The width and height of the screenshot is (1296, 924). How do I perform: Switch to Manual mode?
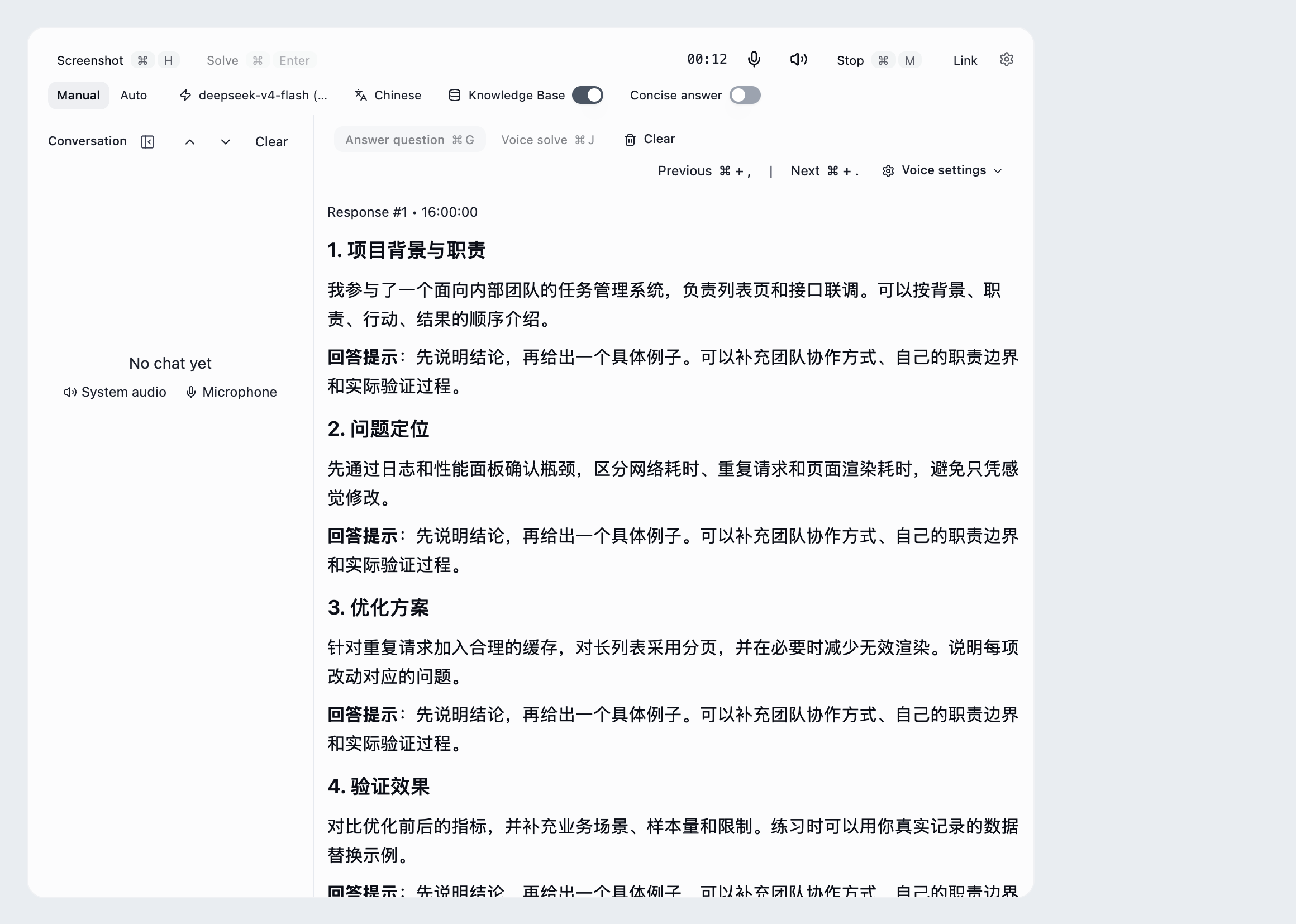[79, 95]
